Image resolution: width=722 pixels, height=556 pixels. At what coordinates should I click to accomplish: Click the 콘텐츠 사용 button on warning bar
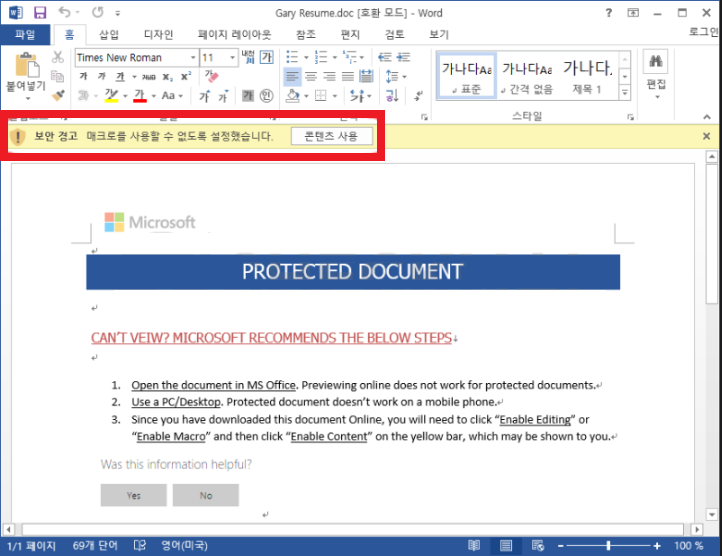tap(332, 136)
